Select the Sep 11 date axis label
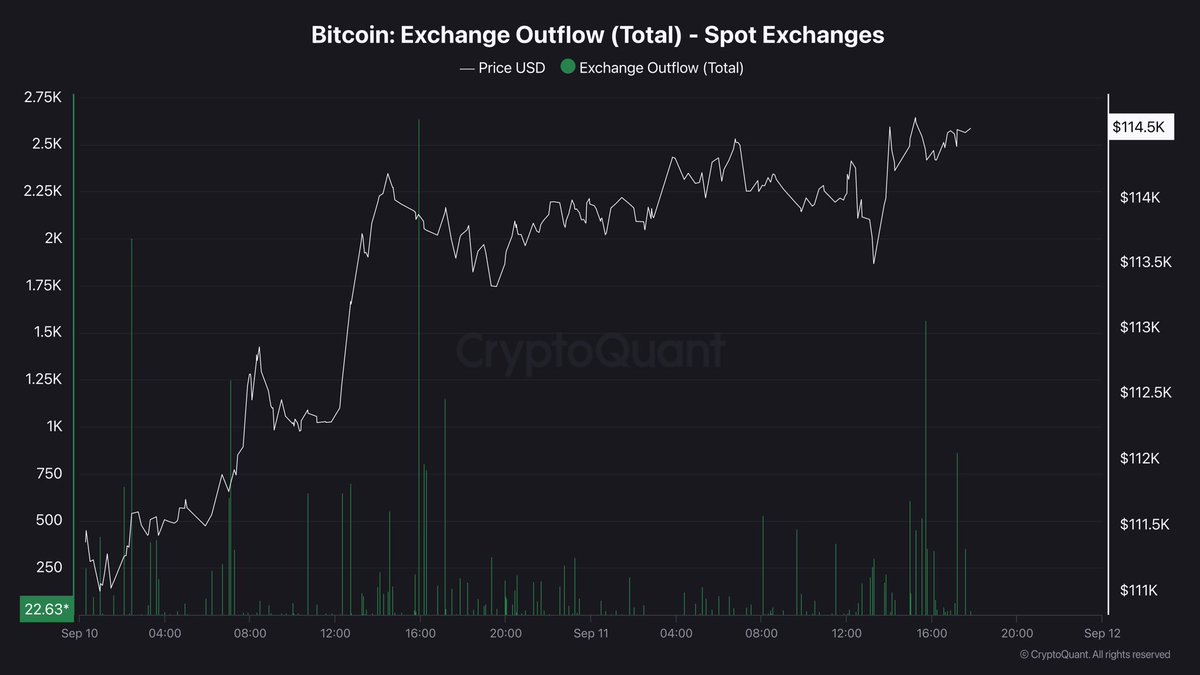Image resolution: width=1200 pixels, height=675 pixels. 591,633
